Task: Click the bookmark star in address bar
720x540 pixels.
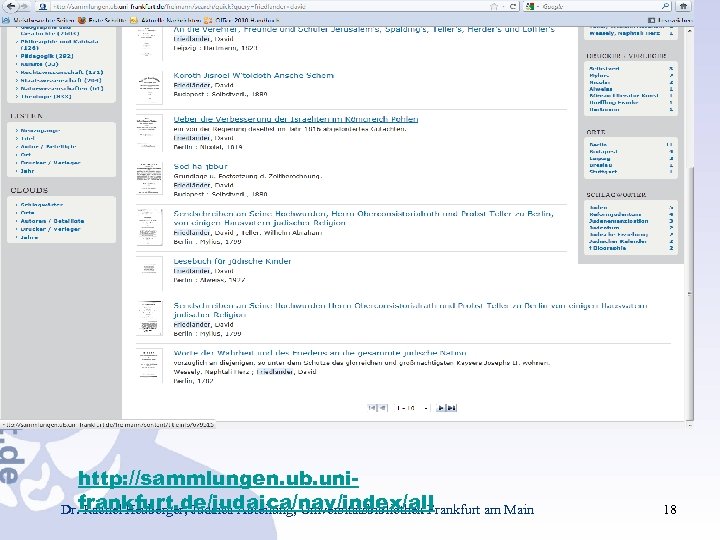Action: click(494, 6)
